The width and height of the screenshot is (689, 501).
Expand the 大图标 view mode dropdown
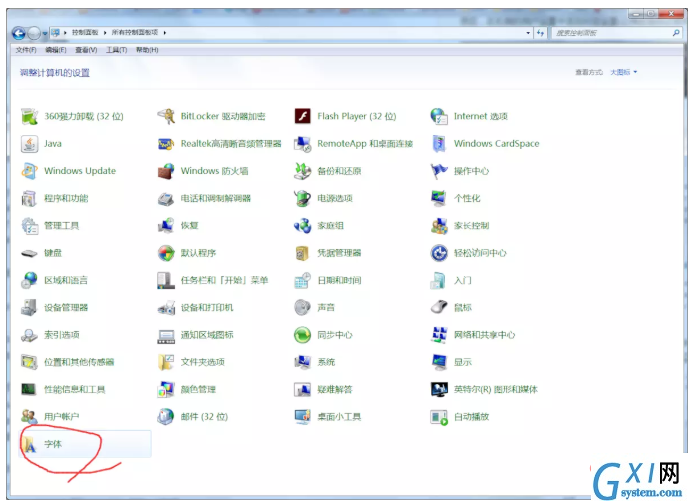point(623,72)
